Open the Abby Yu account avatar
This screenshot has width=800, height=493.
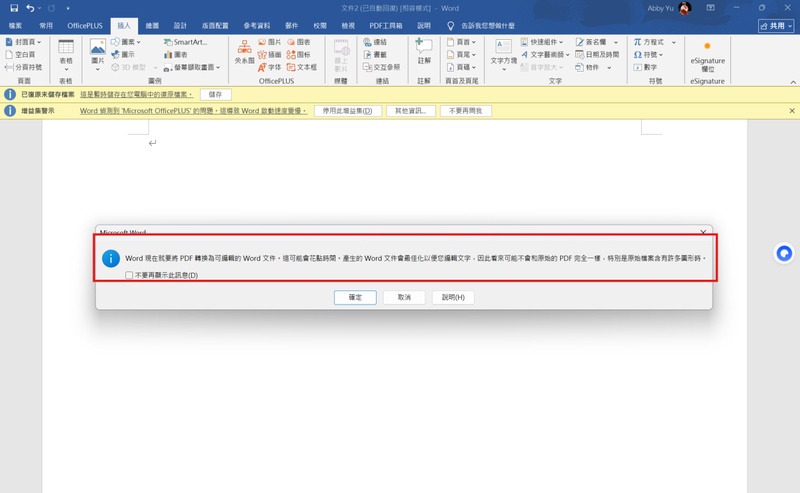point(685,8)
